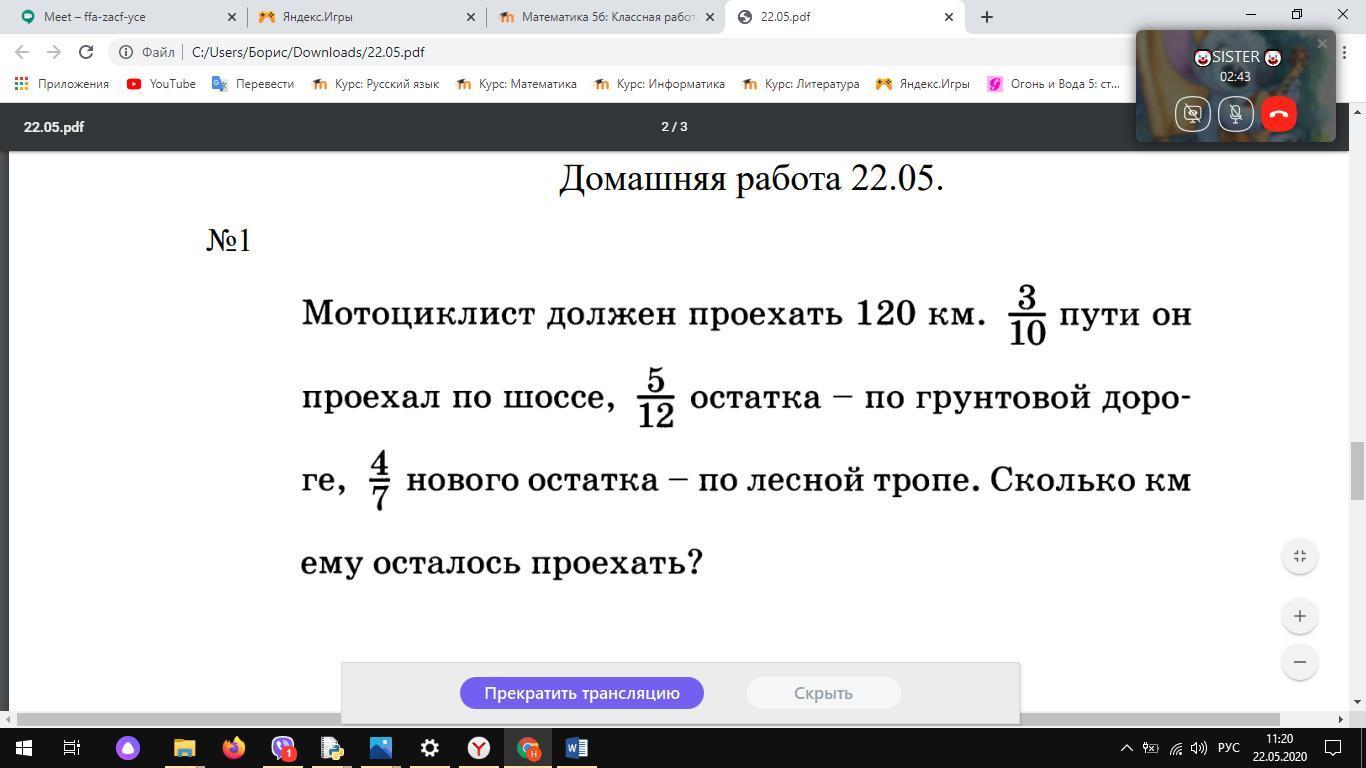Open the Курс: Математика bookmark
1366x768 pixels.
click(x=517, y=84)
